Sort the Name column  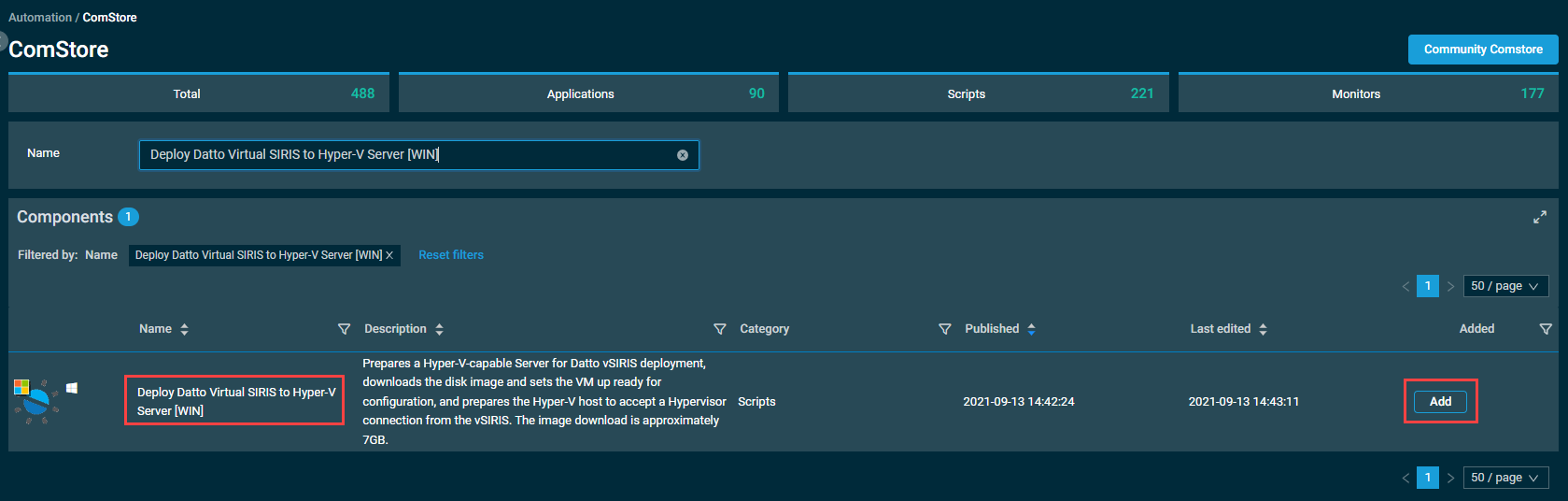(185, 329)
